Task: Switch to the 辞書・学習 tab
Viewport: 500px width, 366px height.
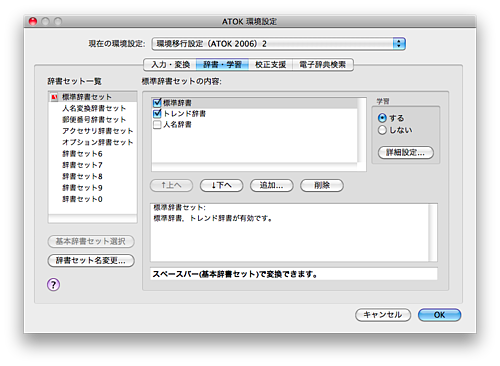Action: (222, 65)
